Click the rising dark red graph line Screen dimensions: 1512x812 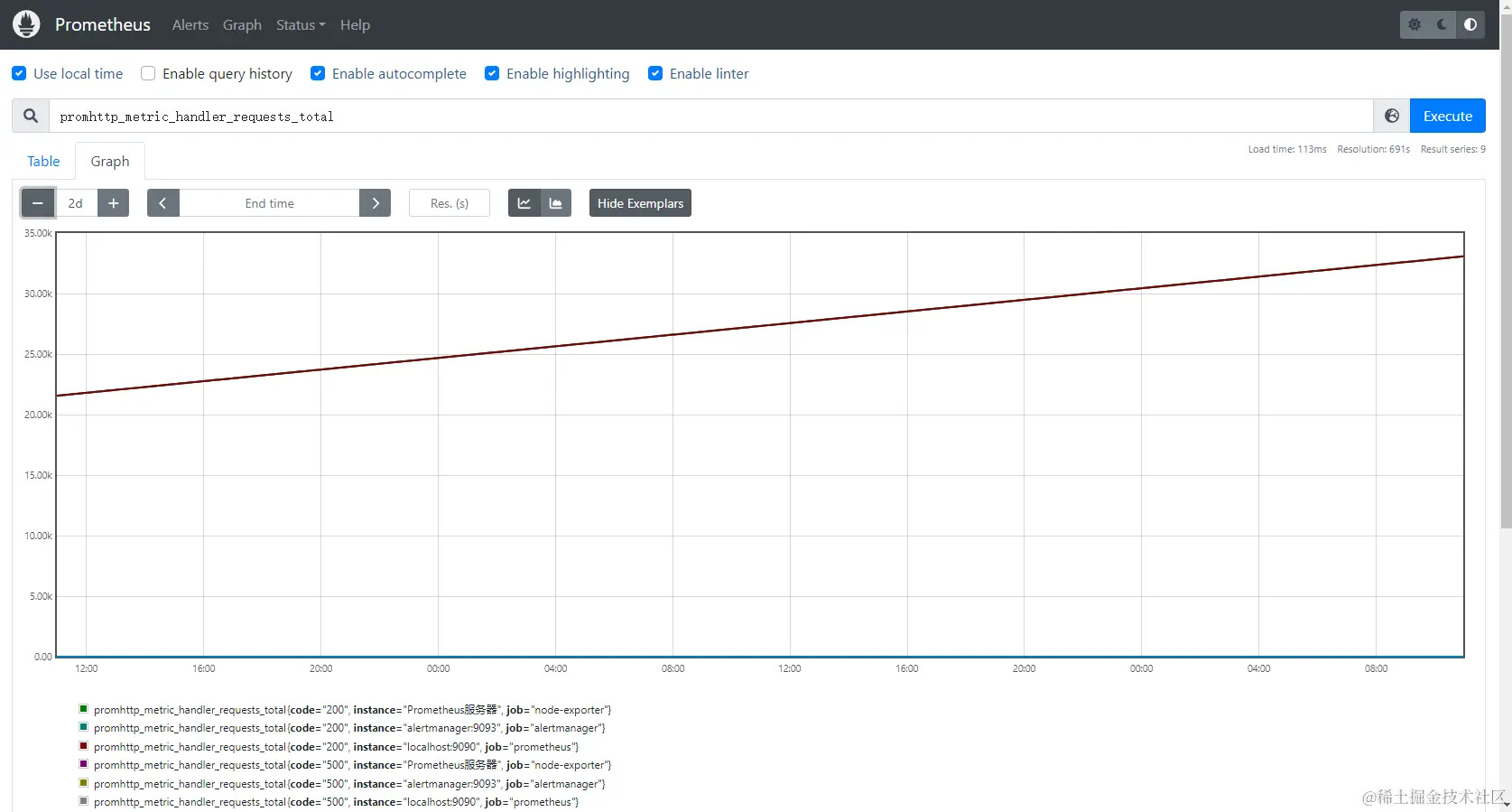760,326
